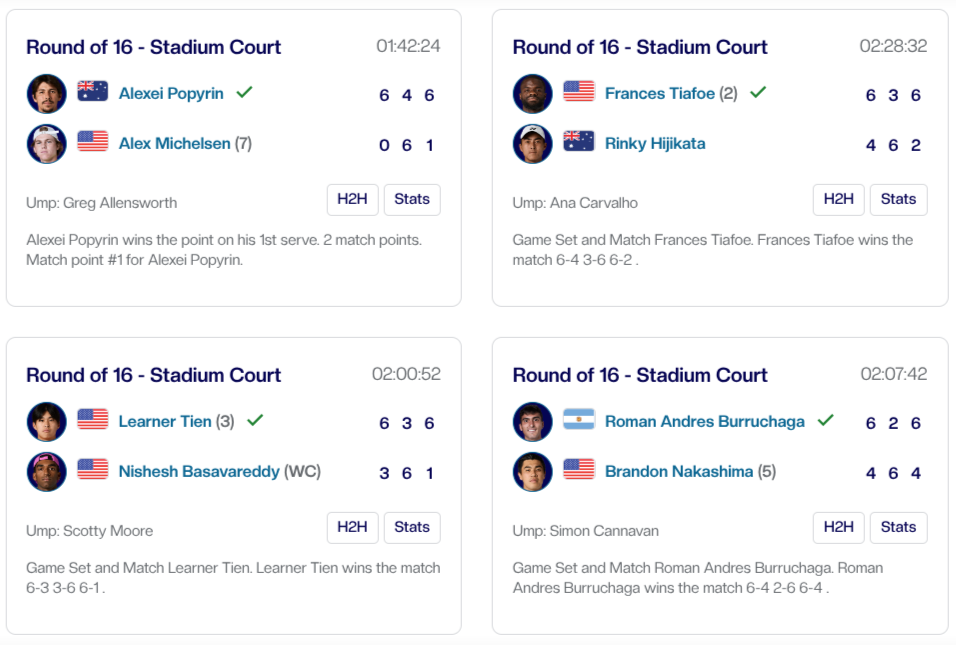This screenshot has height=645, width=956.
Task: Click the Argentina flag beside Roman Andres Burruchaga
Action: point(579,420)
